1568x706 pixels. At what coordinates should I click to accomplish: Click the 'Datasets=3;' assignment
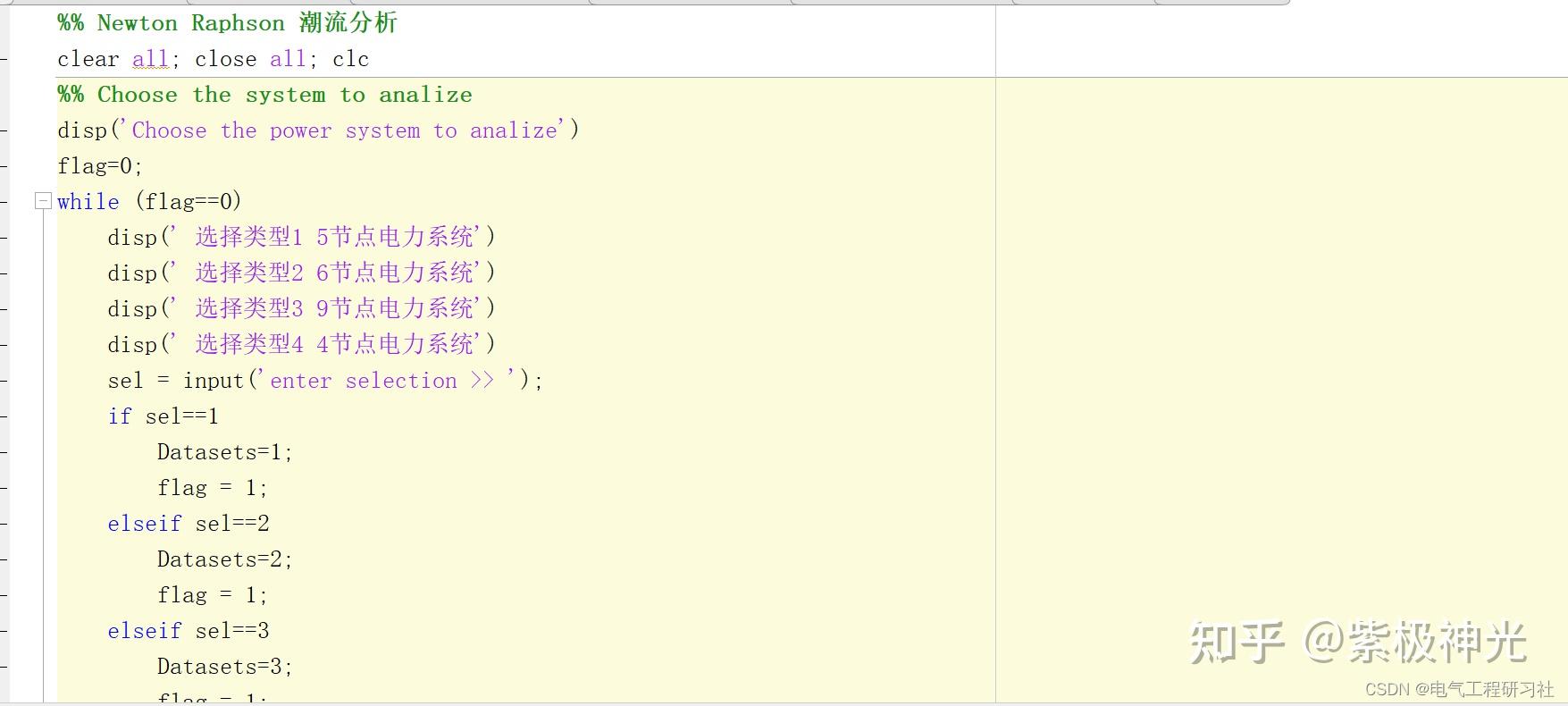[x=225, y=667]
